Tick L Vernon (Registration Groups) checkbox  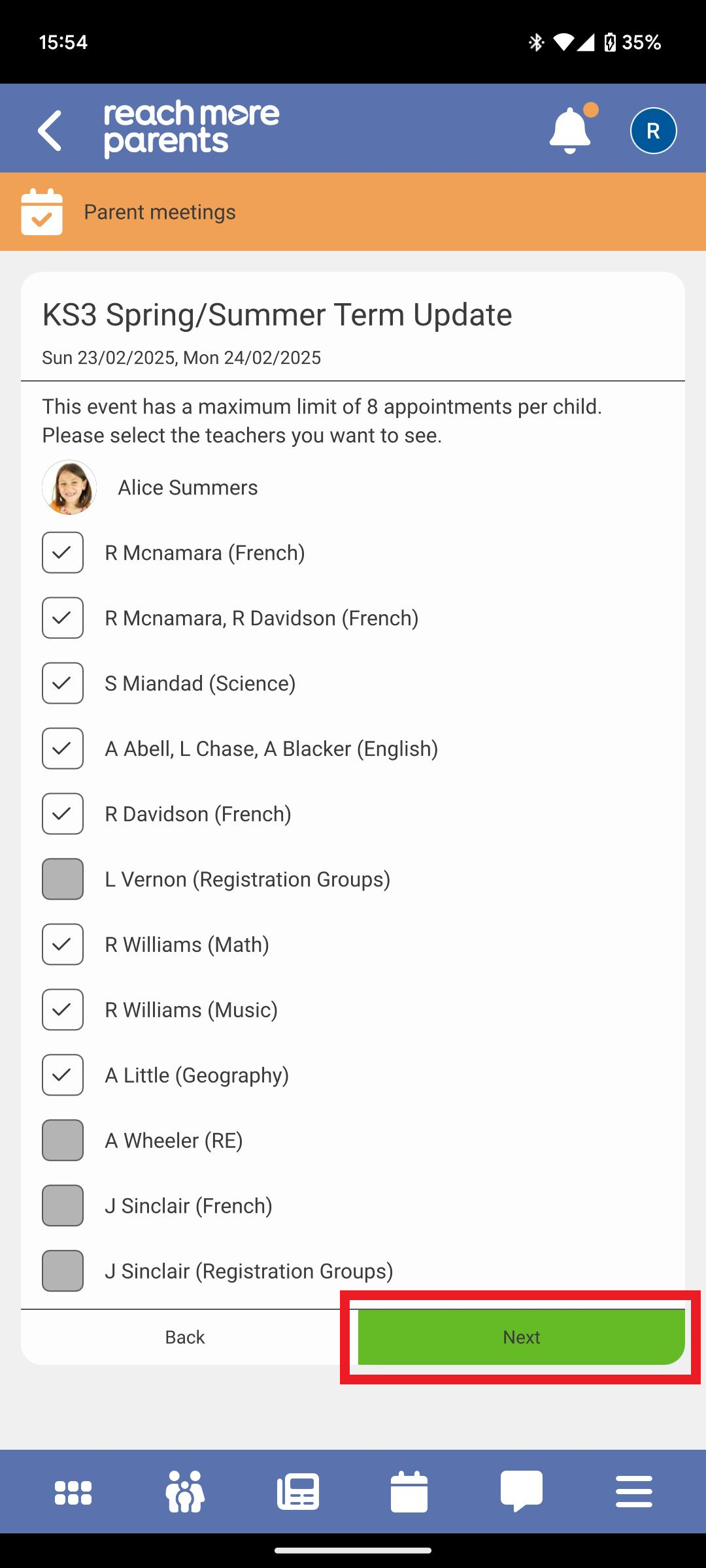(63, 879)
